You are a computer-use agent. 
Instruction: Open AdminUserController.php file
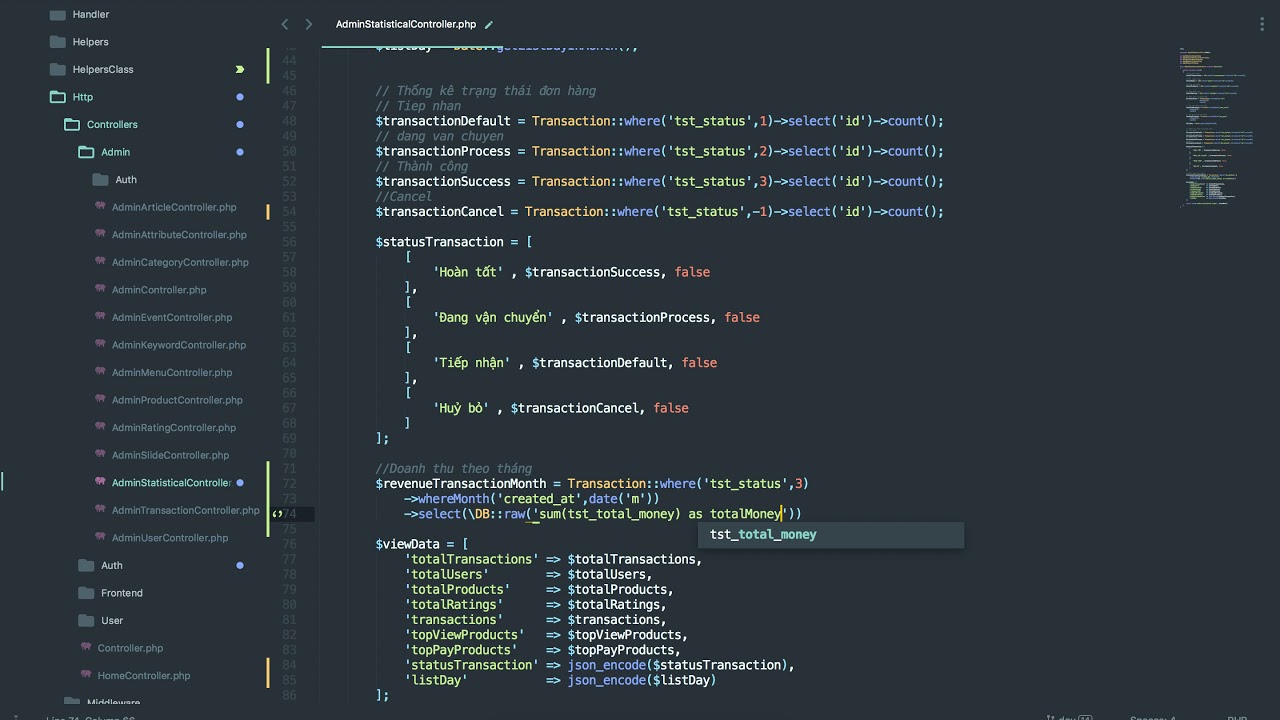coord(170,538)
